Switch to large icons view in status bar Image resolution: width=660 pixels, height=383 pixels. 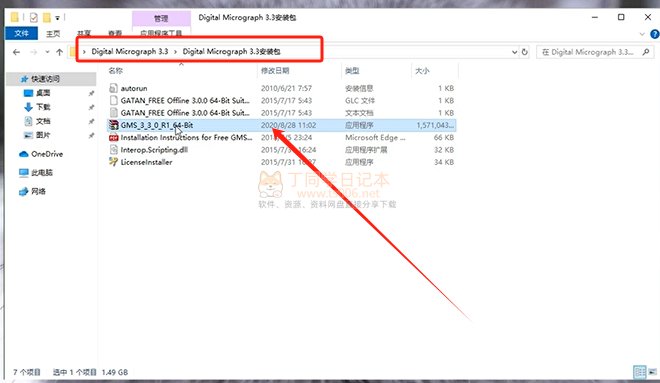(x=652, y=372)
